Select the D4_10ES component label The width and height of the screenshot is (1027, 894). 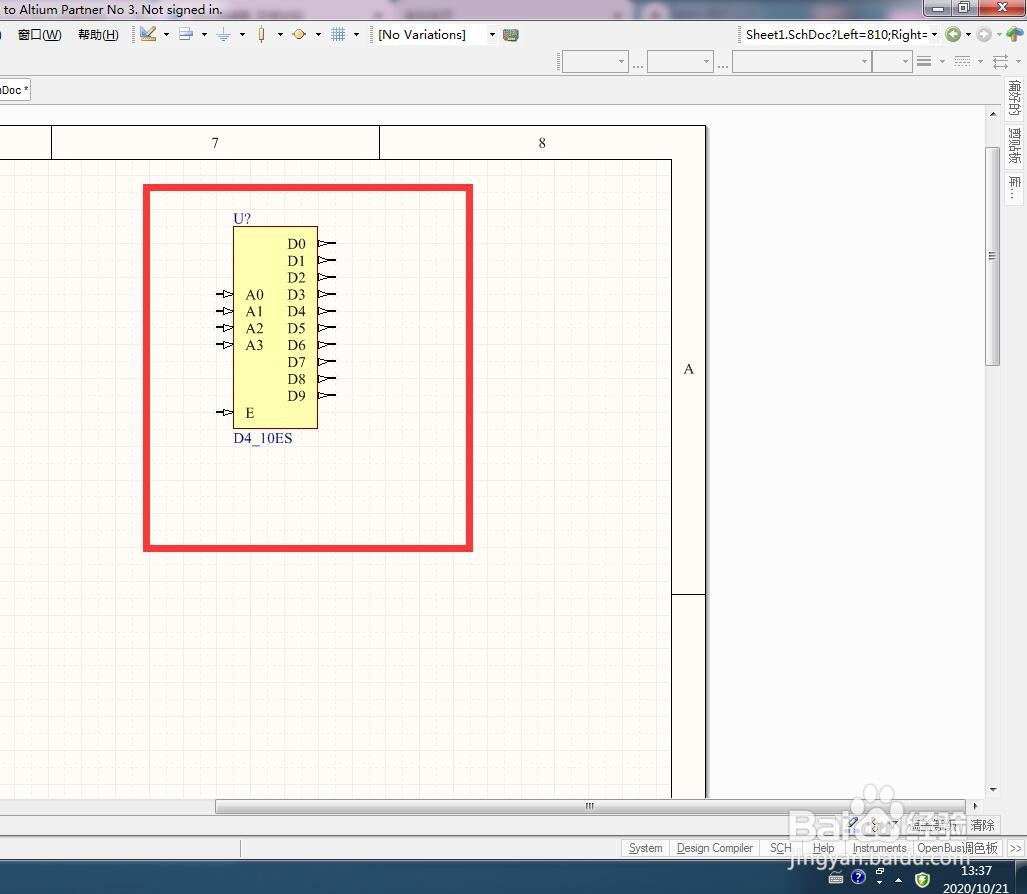[263, 438]
